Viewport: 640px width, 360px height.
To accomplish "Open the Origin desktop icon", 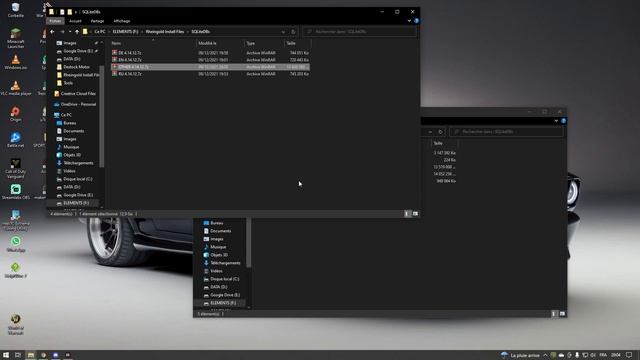I will tap(16, 114).
